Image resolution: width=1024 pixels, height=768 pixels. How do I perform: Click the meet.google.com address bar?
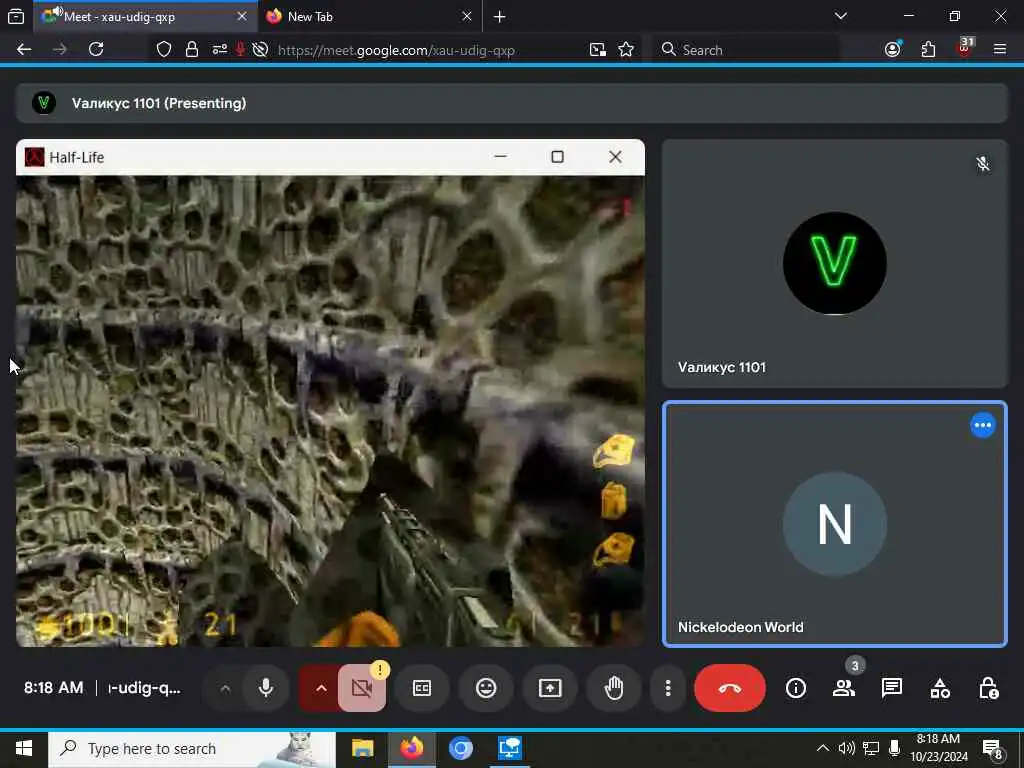coord(396,50)
